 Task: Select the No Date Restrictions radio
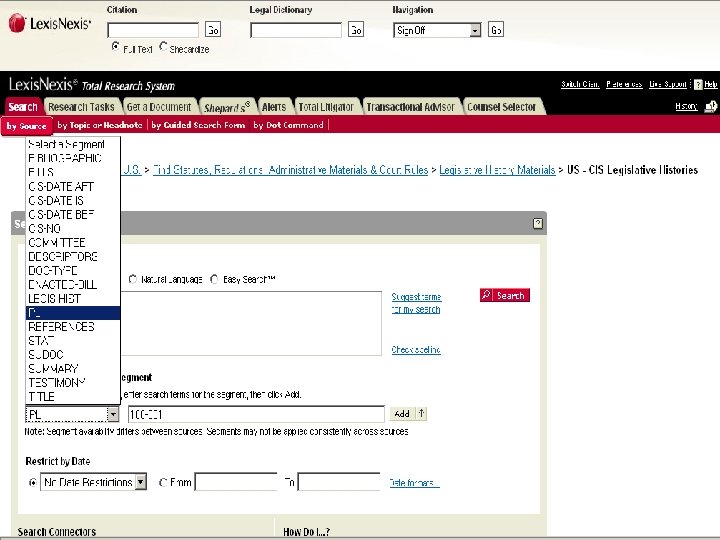tap(33, 483)
